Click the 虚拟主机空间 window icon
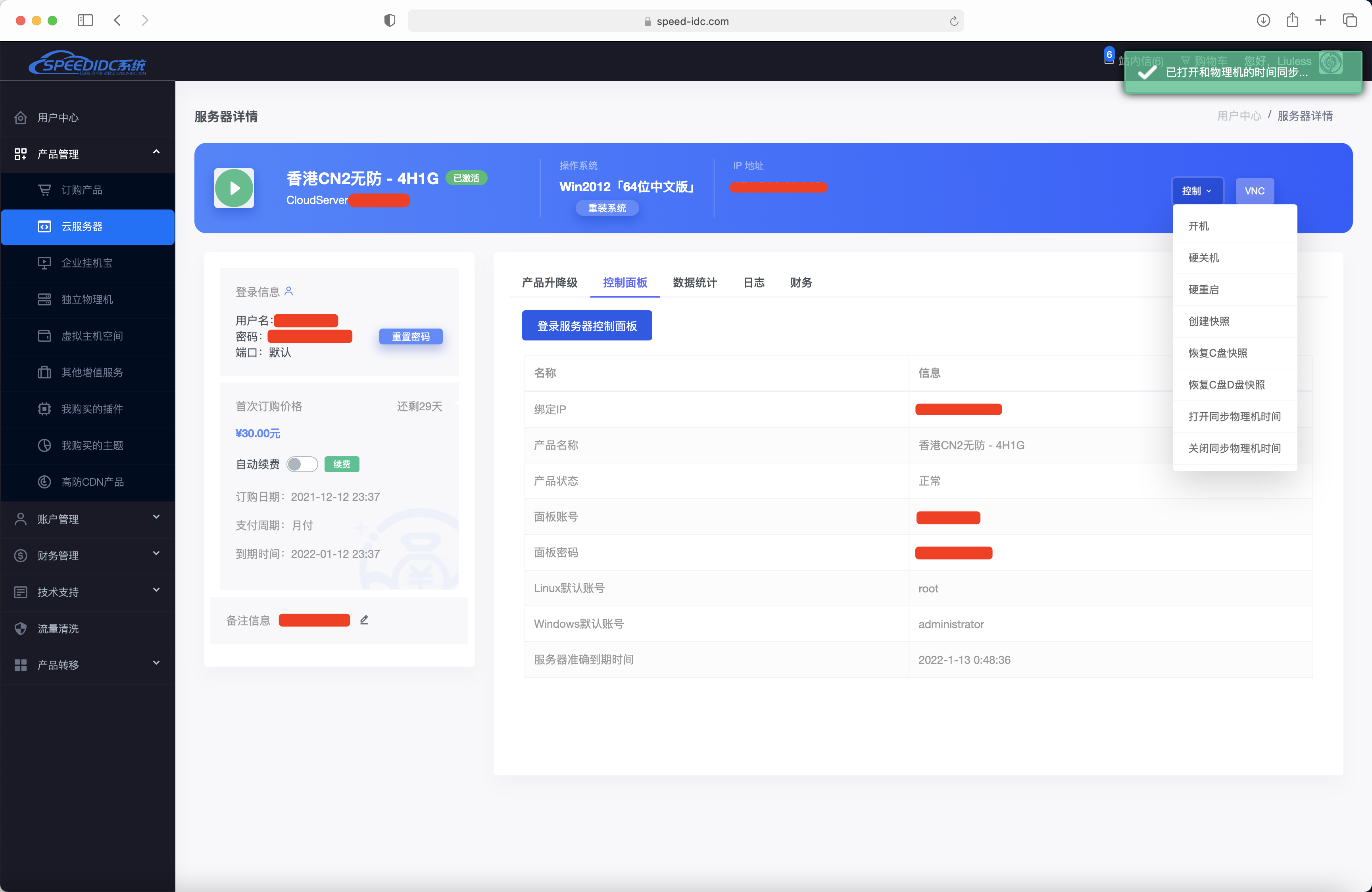The image size is (1372, 892). pos(44,336)
